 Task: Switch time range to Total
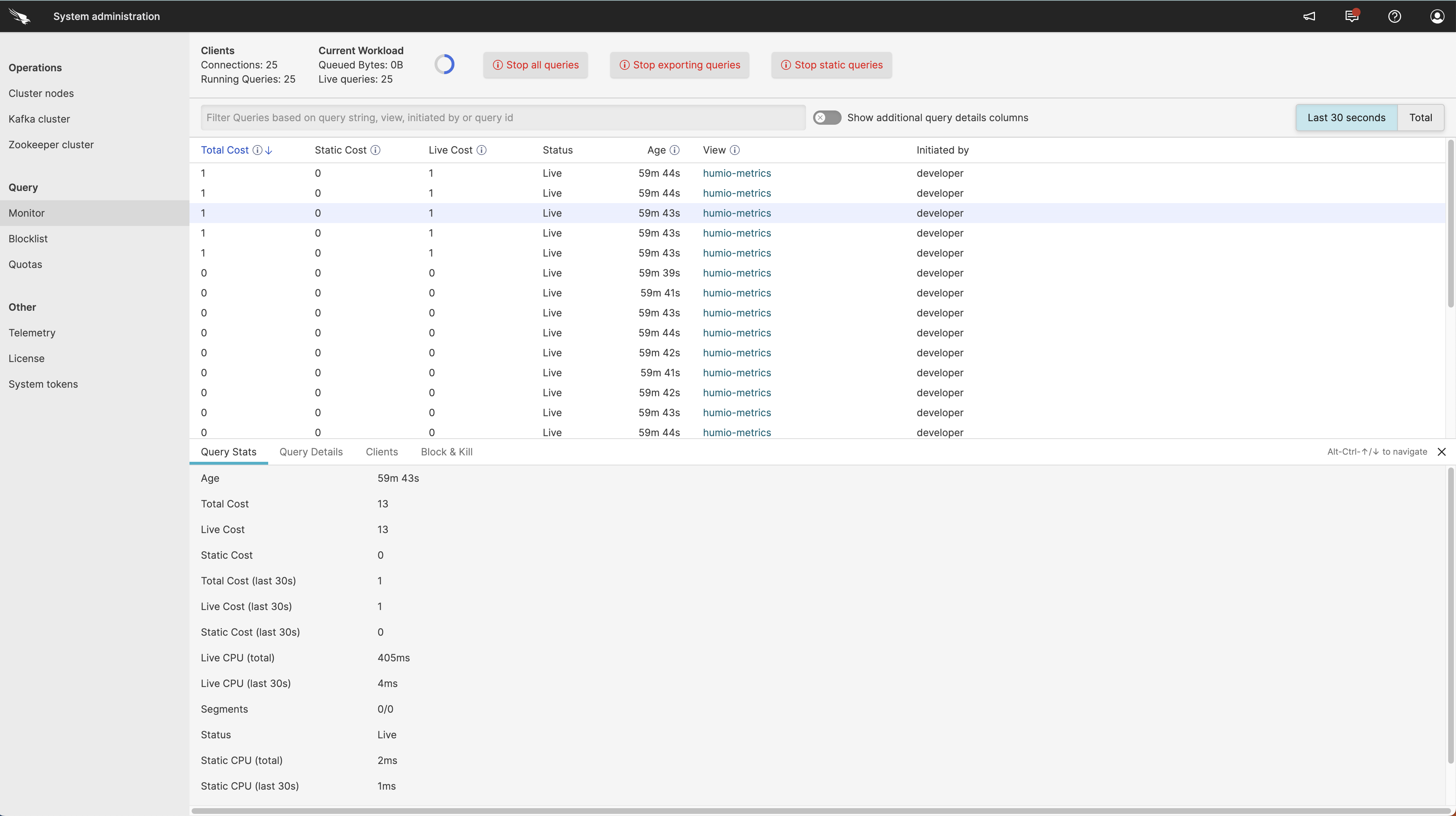[1420, 117]
